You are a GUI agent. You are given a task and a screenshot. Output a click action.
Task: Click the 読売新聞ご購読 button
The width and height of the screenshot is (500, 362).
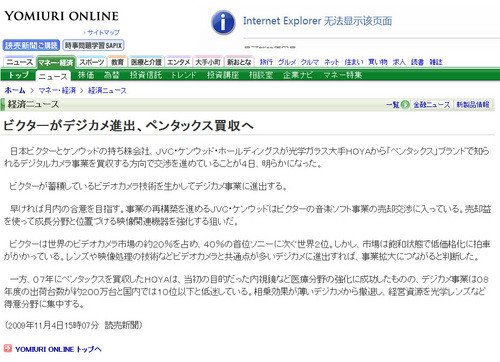pos(31,45)
